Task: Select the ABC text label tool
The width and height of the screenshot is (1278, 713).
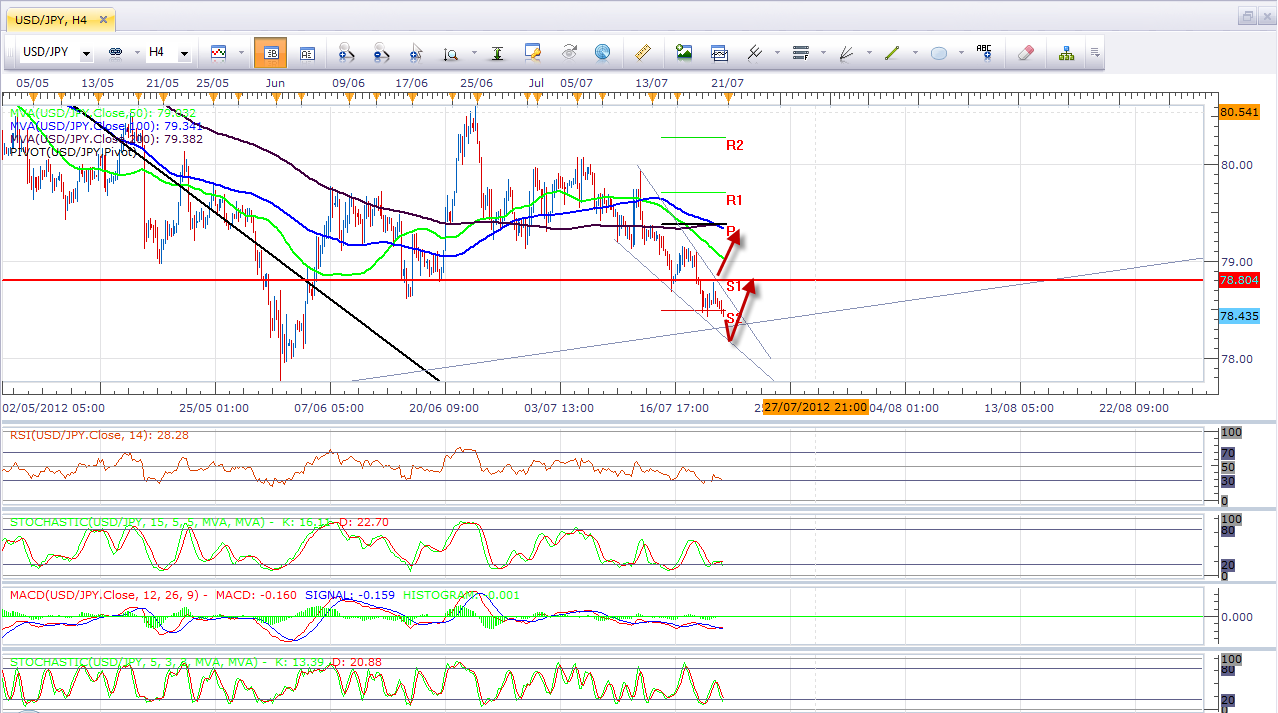Action: click(x=984, y=52)
